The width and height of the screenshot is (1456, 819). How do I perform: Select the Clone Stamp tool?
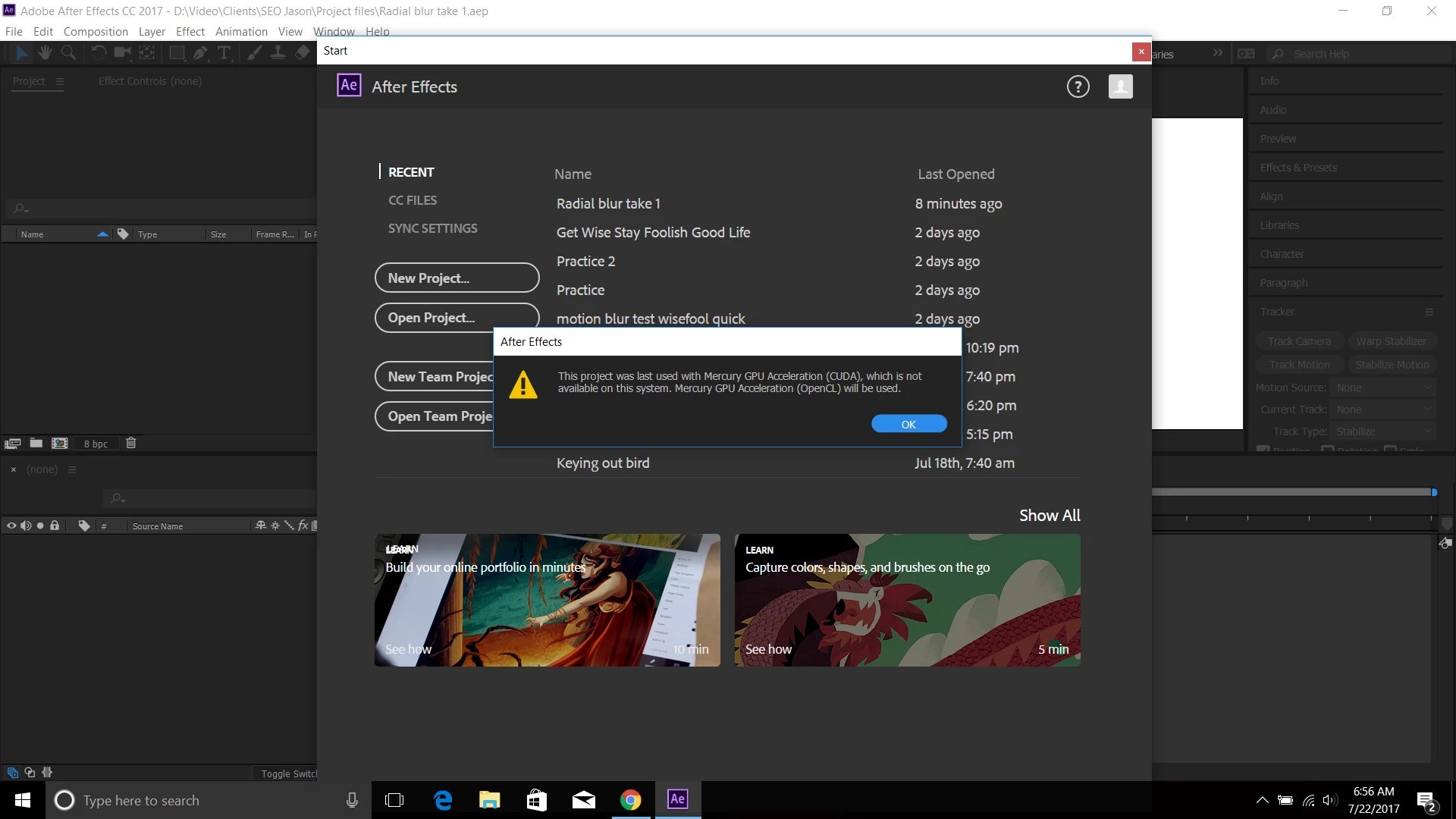[278, 53]
